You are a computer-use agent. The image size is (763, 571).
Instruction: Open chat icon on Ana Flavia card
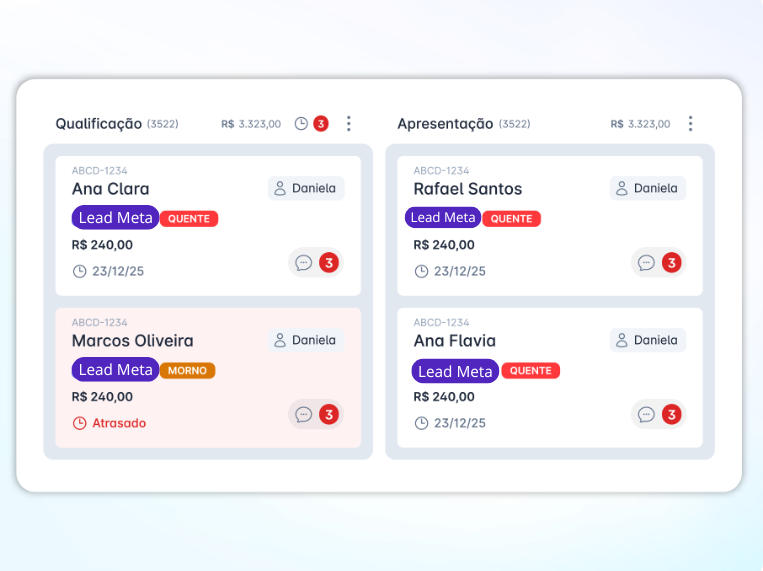click(646, 414)
